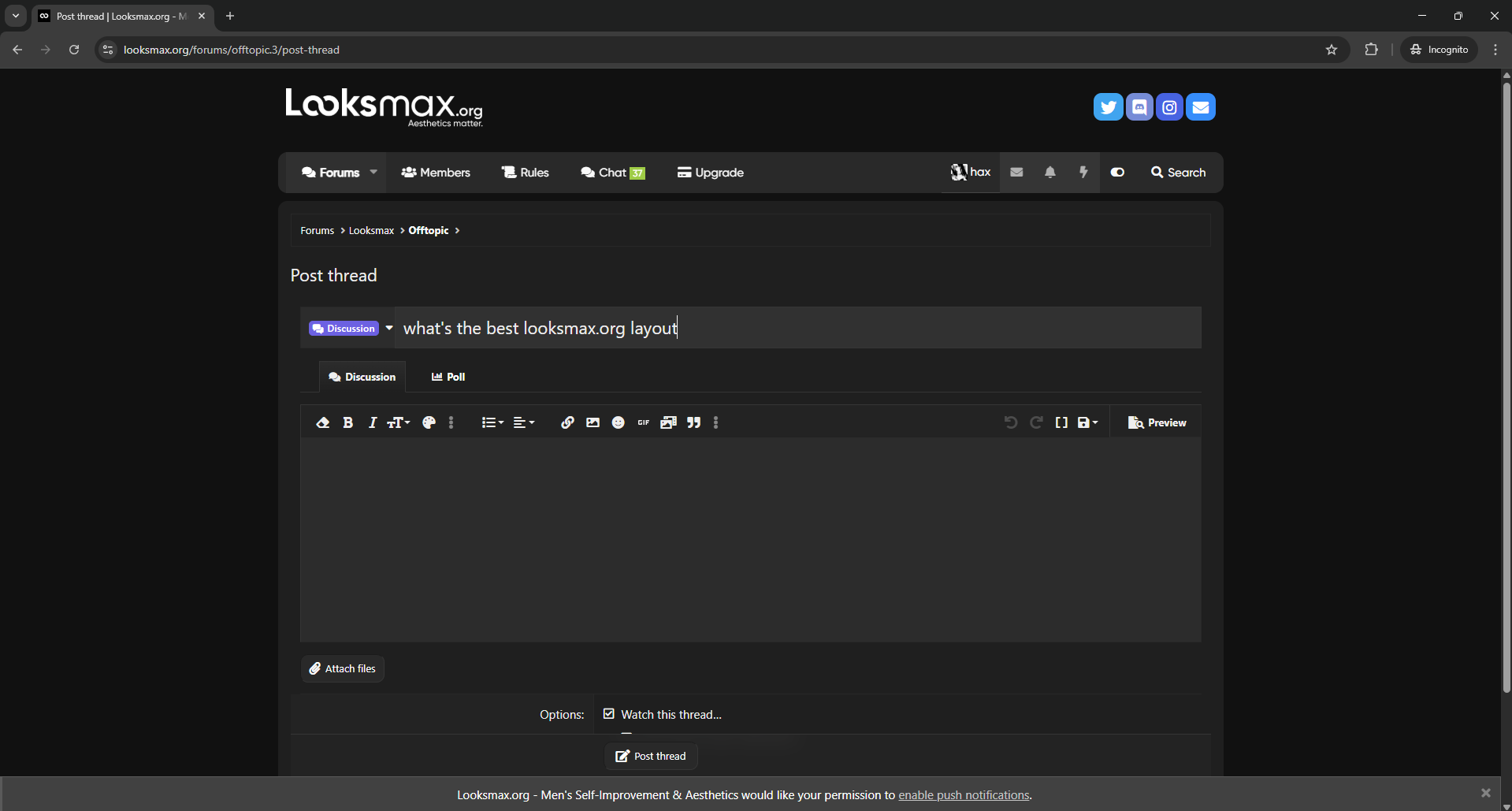Click the eraser remove formatting icon

(322, 423)
